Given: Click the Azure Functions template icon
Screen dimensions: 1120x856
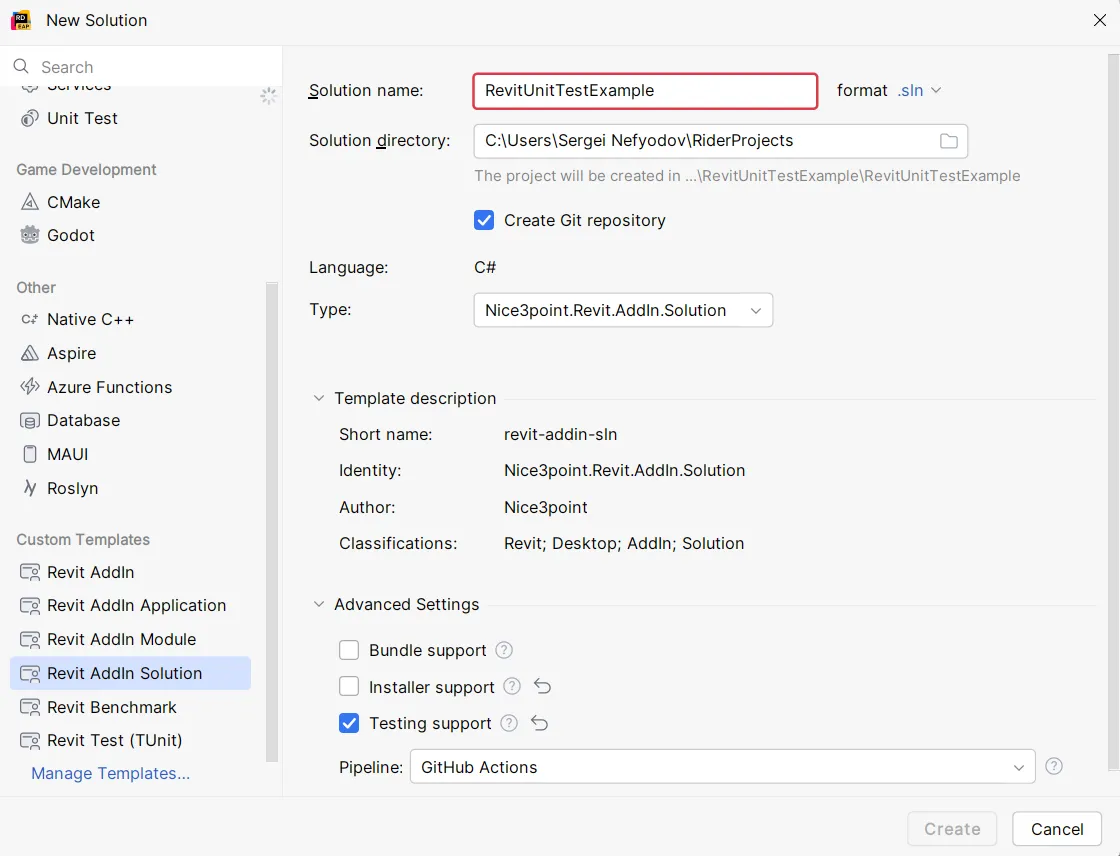Looking at the screenshot, I should coord(30,387).
